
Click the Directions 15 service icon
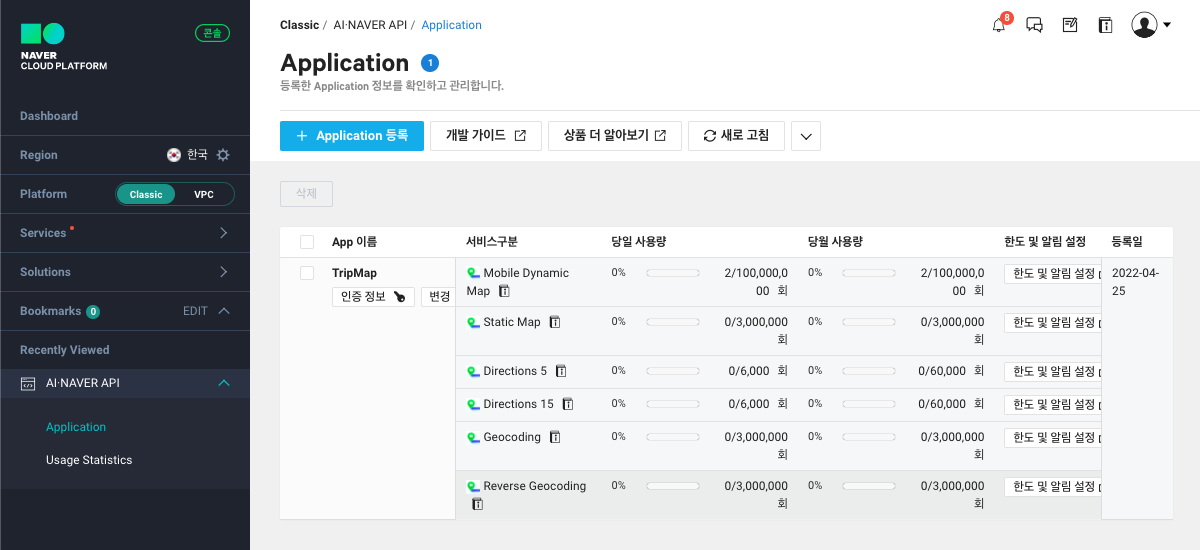coord(473,404)
